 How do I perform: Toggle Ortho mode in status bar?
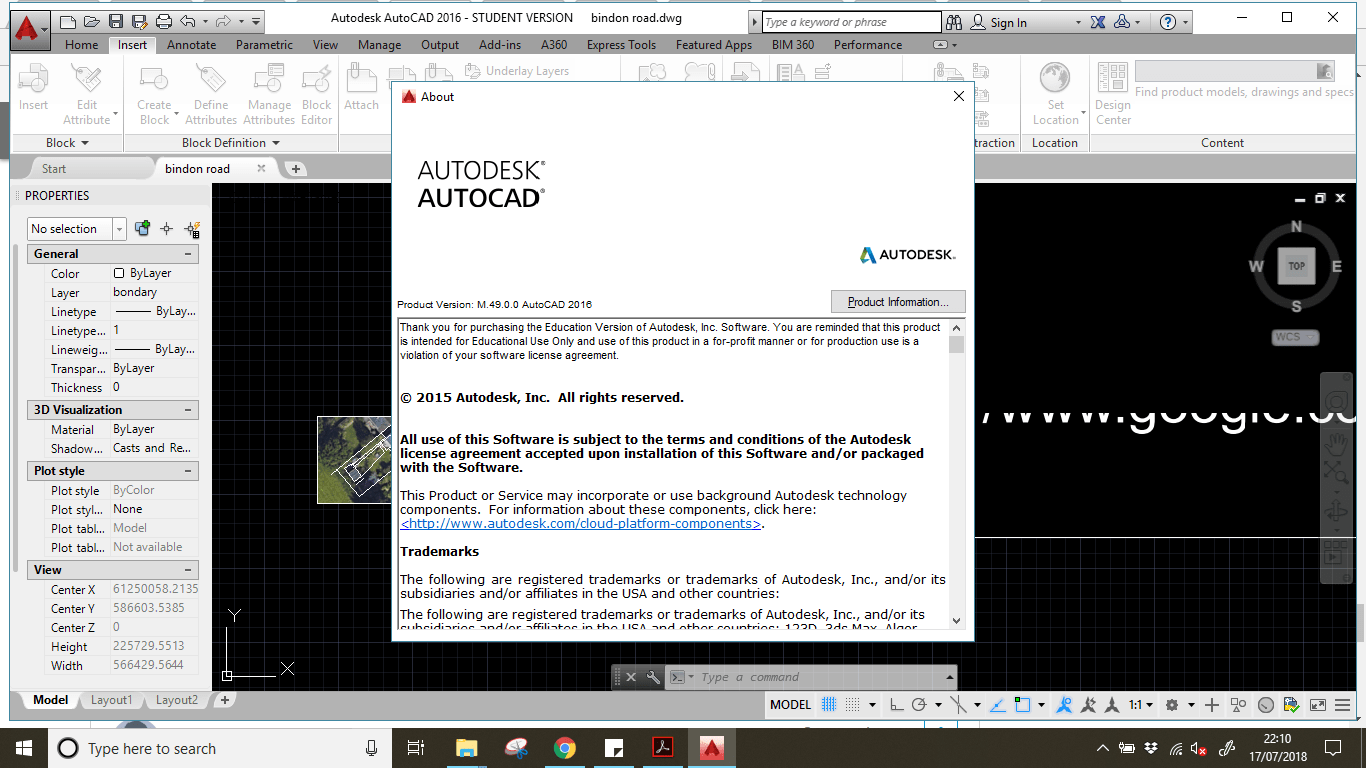(896, 704)
